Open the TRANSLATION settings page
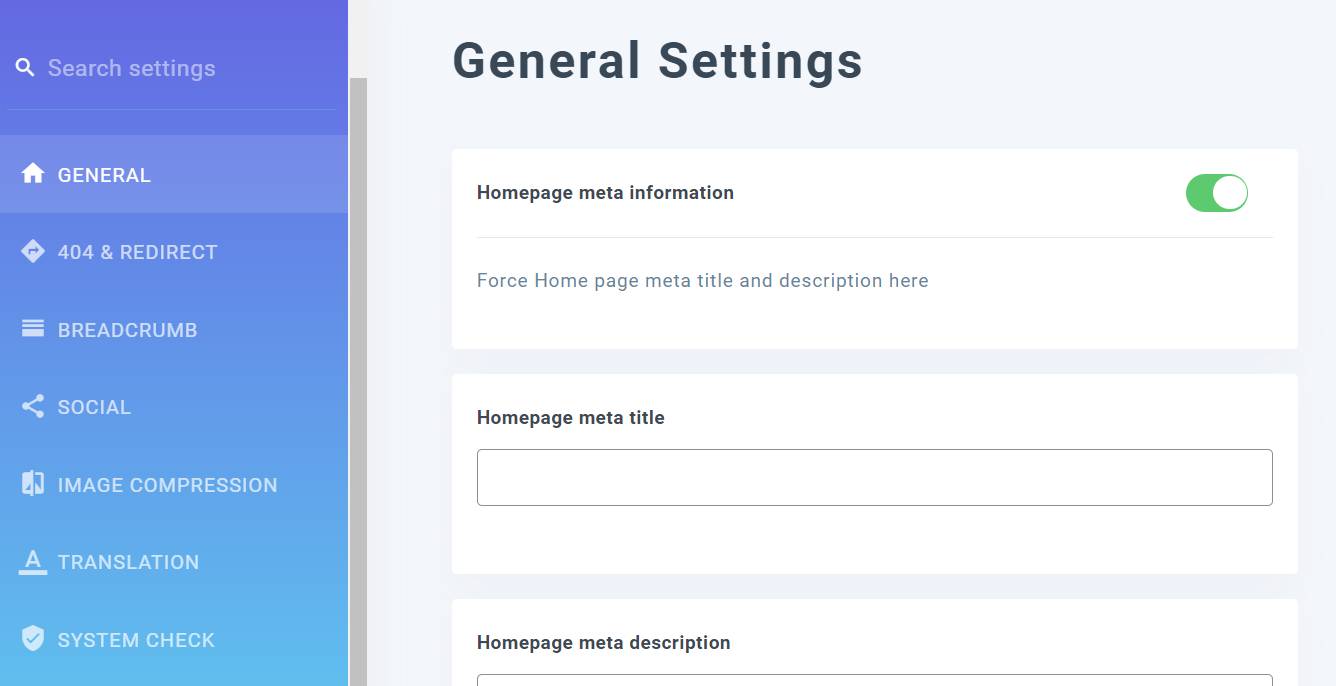The image size is (1336, 686). tap(130, 561)
